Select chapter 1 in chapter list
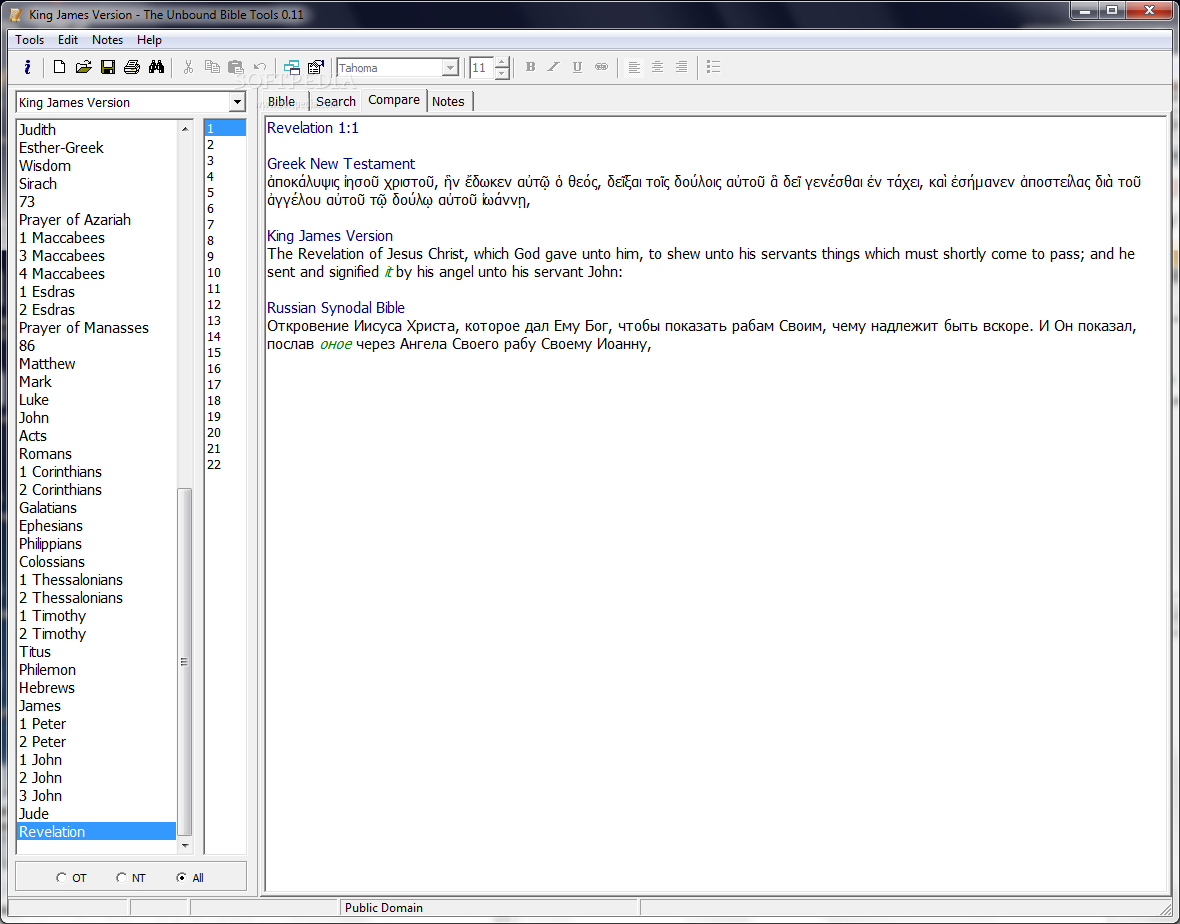Screen dimensions: 1180x924 [225, 129]
